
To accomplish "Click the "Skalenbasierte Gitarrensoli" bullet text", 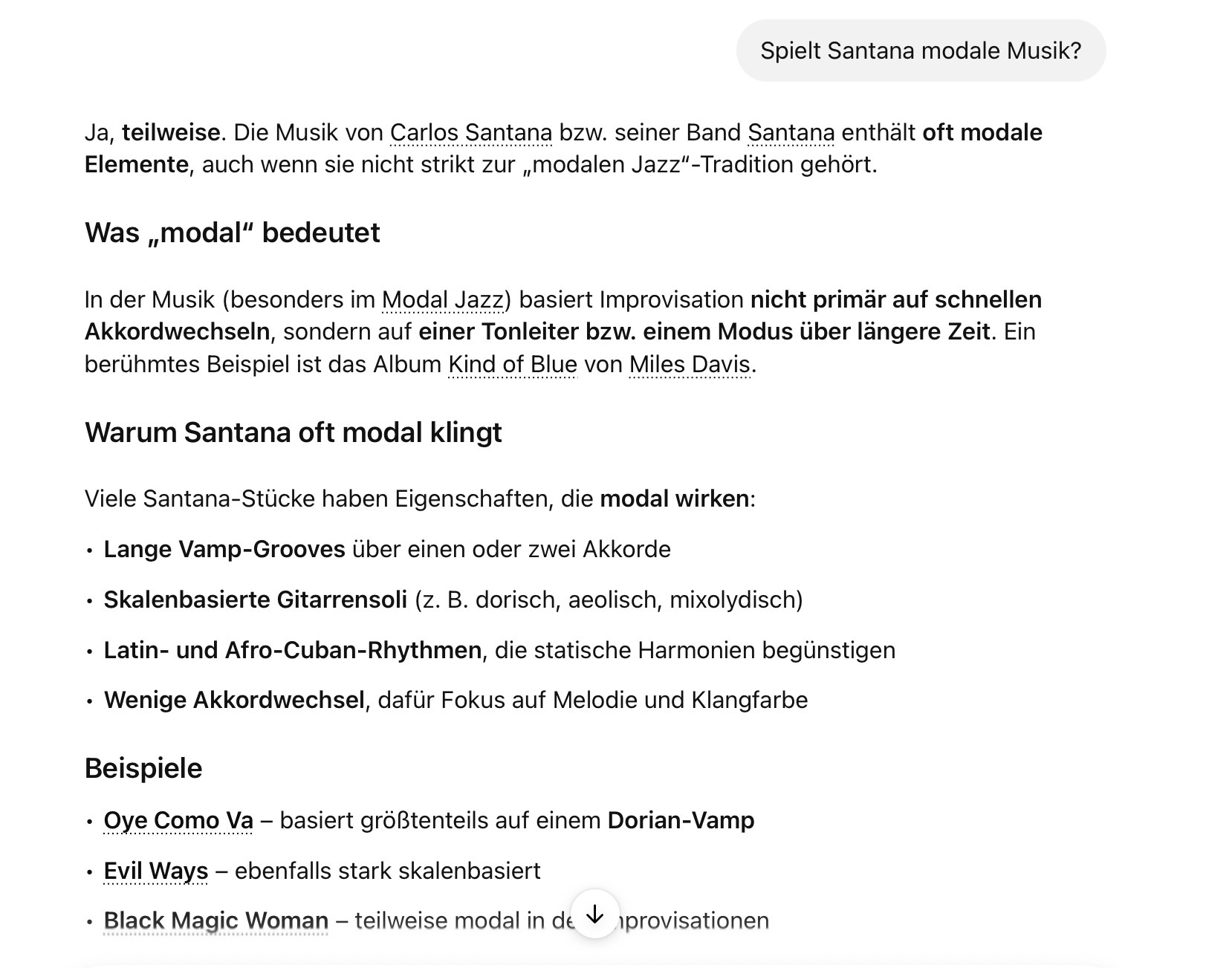I will click(255, 600).
